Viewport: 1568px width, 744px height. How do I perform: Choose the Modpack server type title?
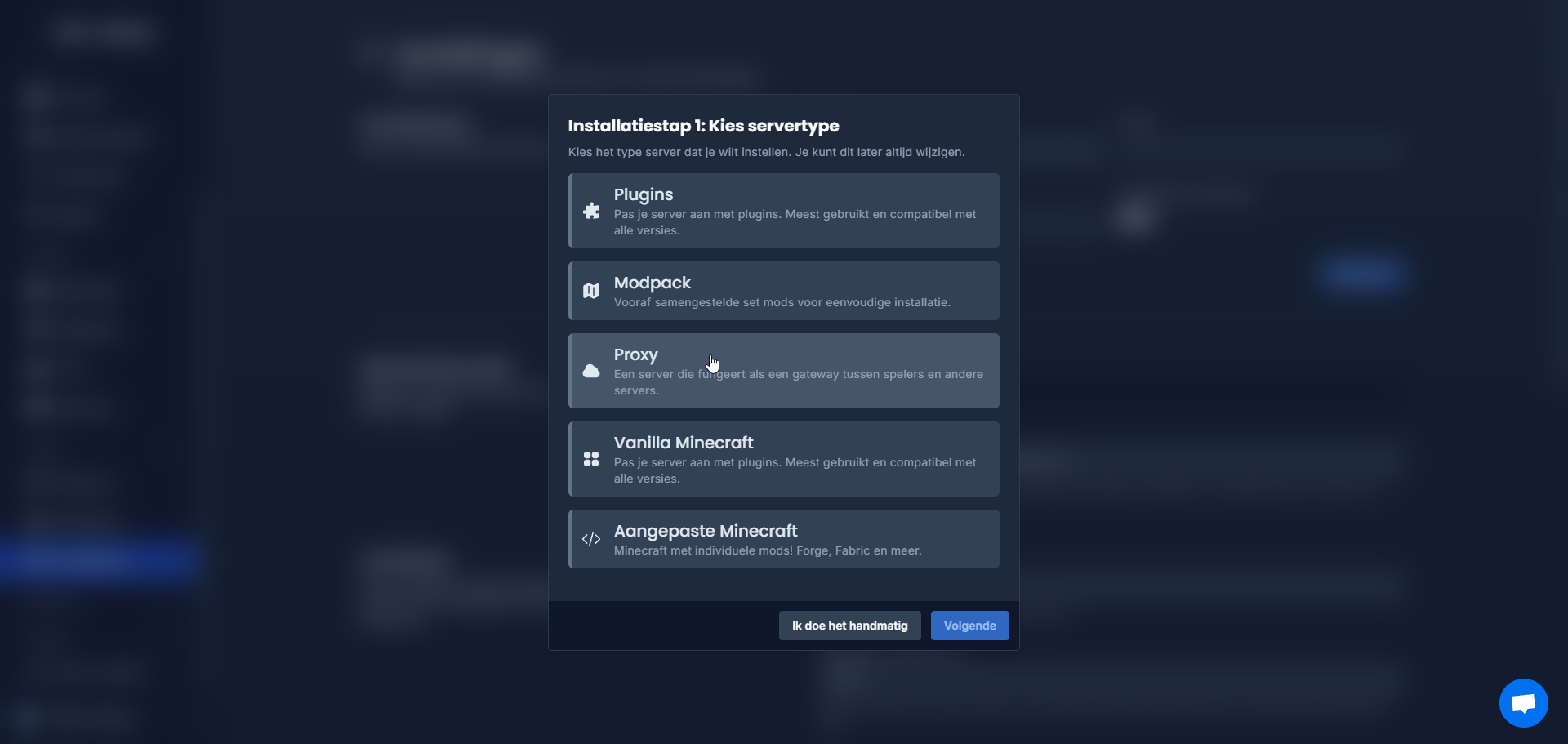tap(653, 283)
